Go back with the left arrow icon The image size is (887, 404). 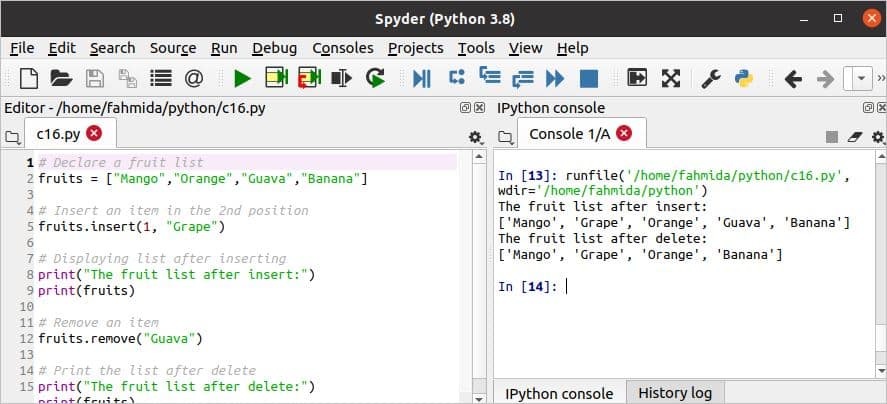pyautogui.click(x=793, y=79)
